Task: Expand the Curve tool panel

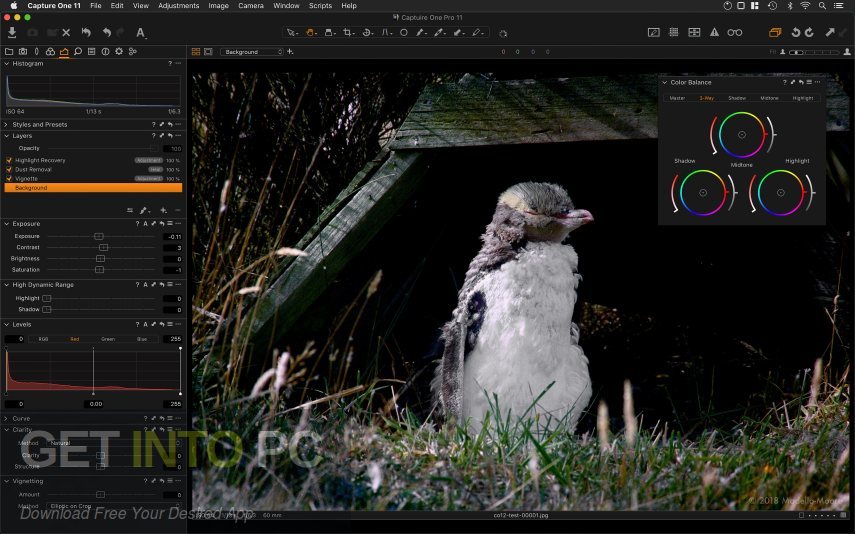Action: [x=7, y=419]
